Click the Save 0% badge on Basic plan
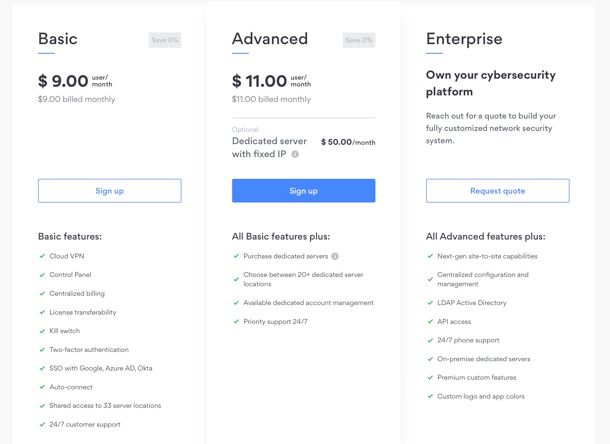The height and width of the screenshot is (444, 610). [x=165, y=40]
